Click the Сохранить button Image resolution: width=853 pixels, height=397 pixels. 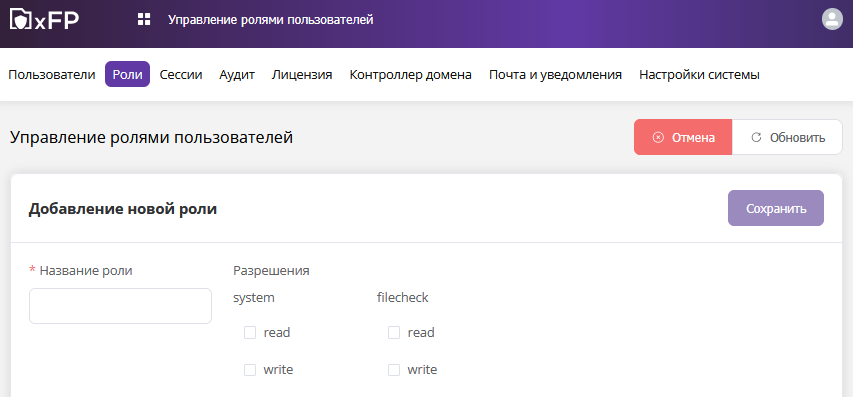pos(776,208)
